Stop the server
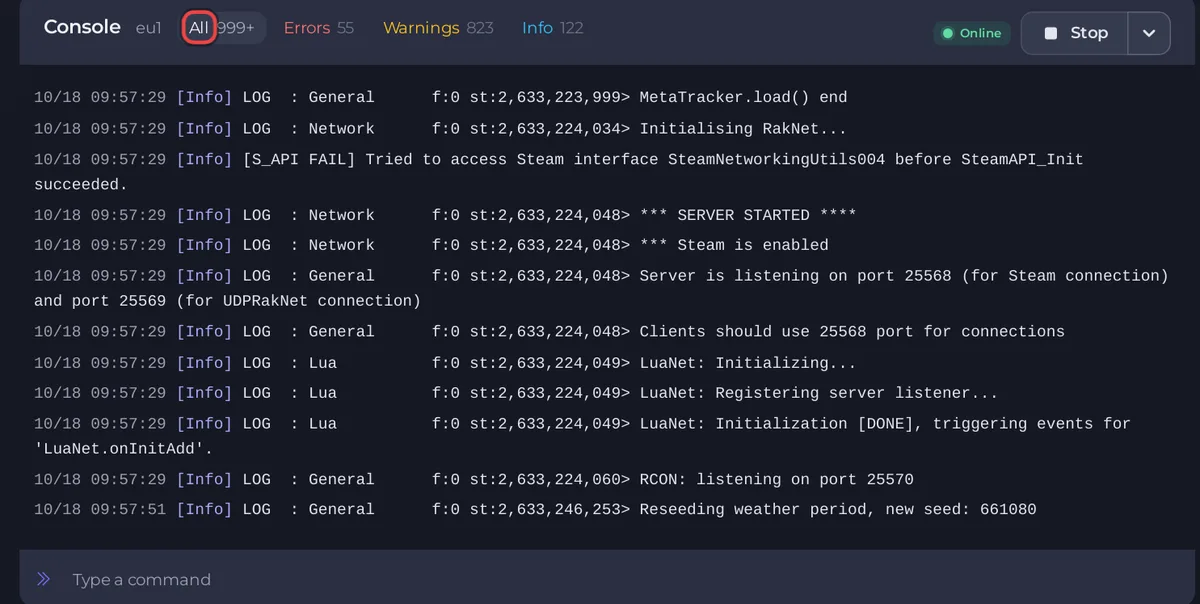This screenshot has height=604, width=1200. click(x=1075, y=33)
